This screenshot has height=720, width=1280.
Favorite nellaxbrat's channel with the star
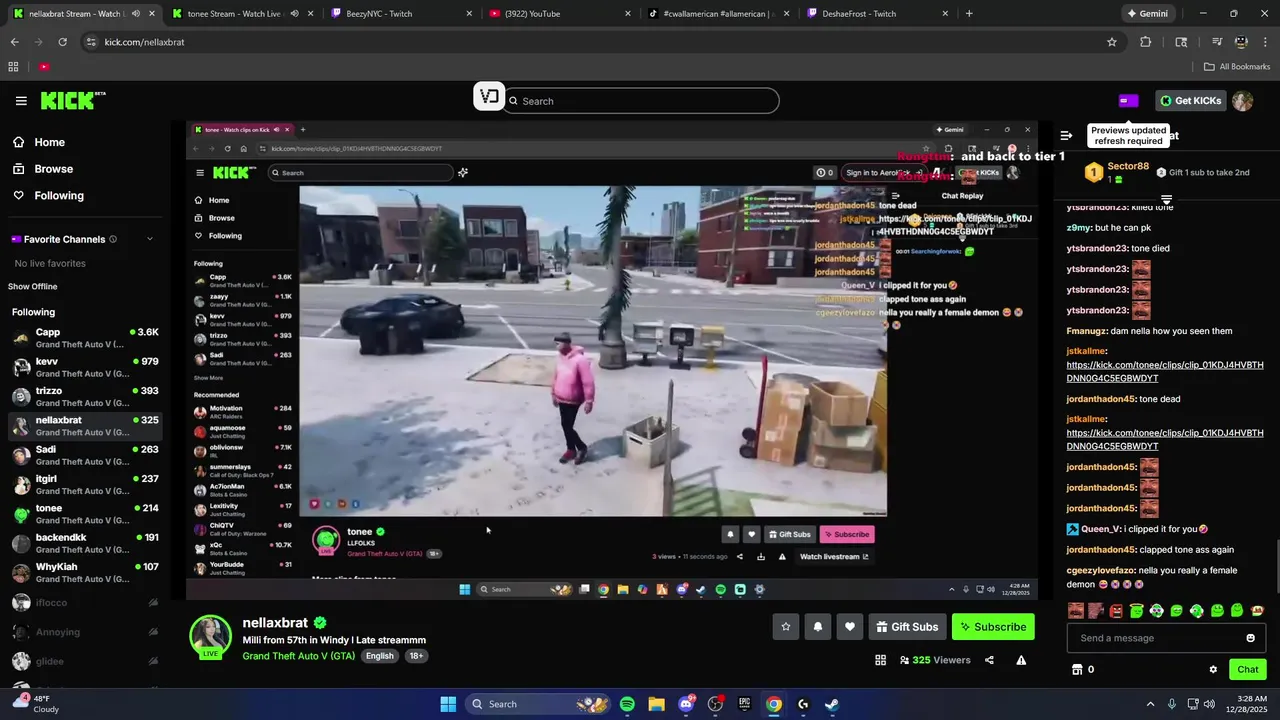786,627
